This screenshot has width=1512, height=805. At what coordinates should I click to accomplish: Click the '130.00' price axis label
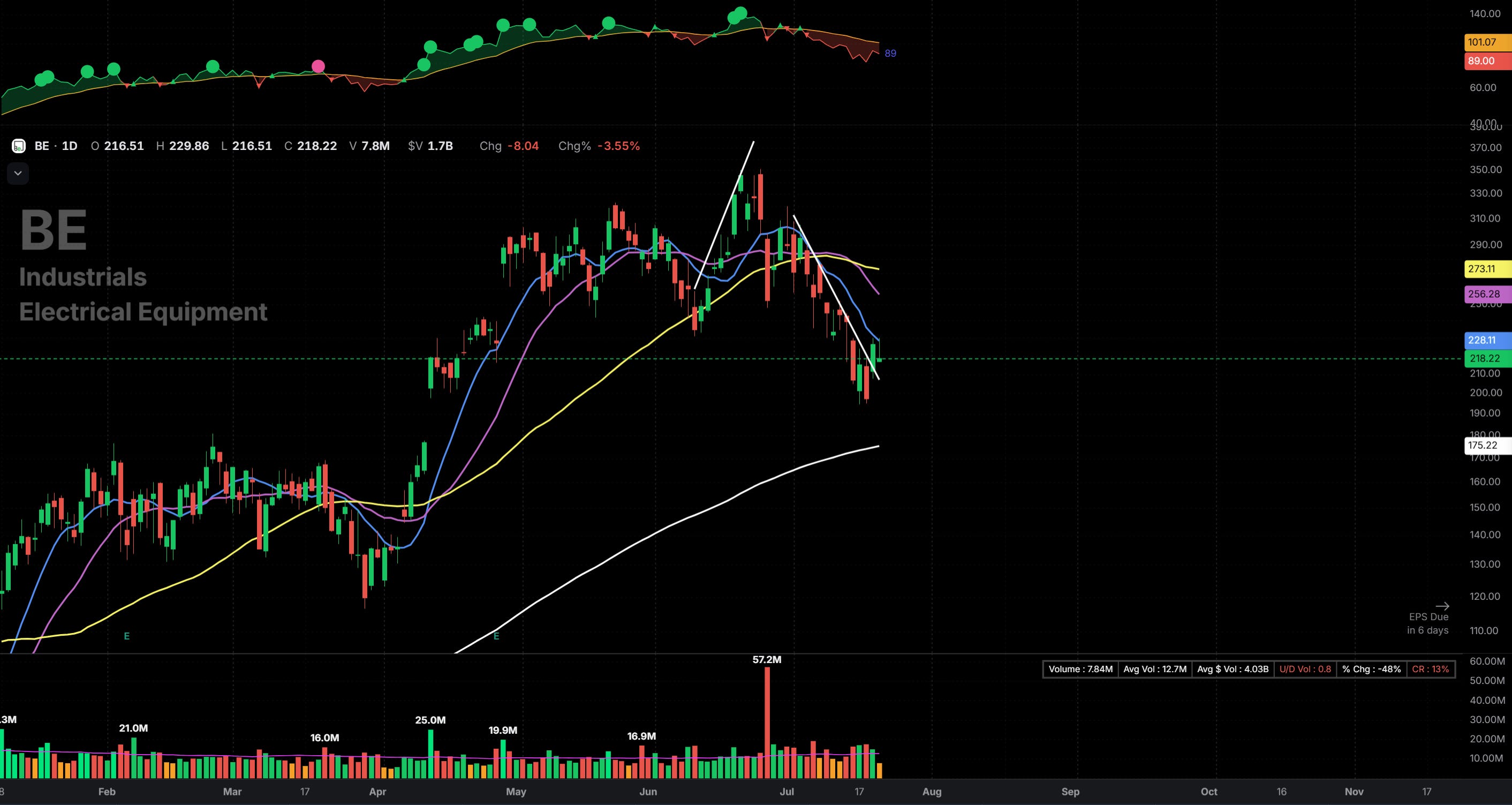[x=1486, y=565]
